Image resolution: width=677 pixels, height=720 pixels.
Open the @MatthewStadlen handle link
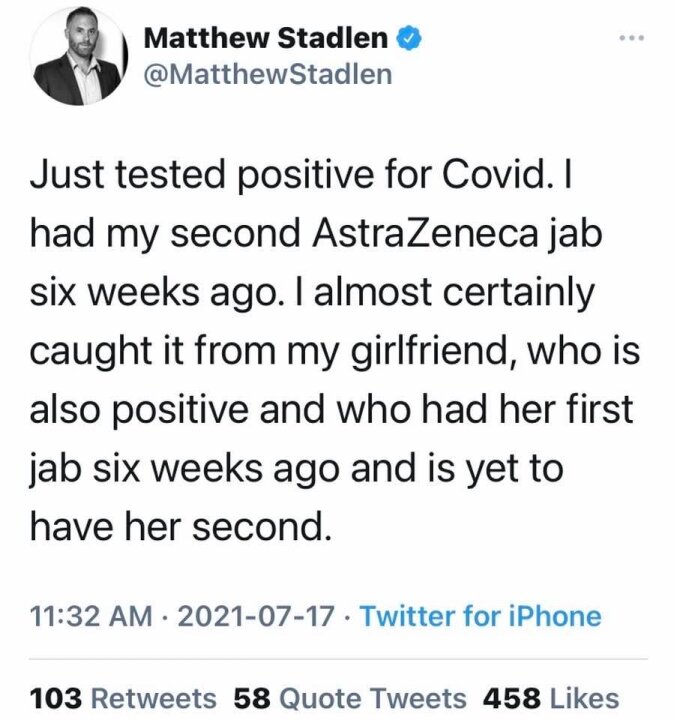(x=268, y=74)
